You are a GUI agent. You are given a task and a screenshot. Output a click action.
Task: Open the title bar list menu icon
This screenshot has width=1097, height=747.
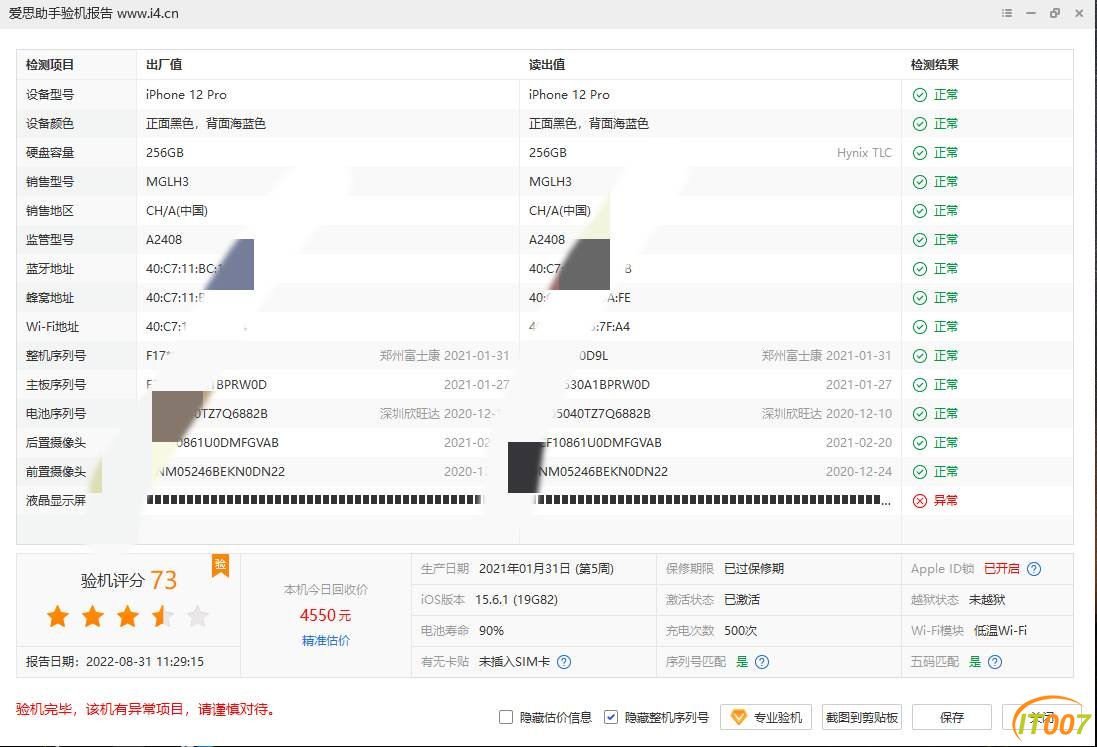(x=1007, y=13)
